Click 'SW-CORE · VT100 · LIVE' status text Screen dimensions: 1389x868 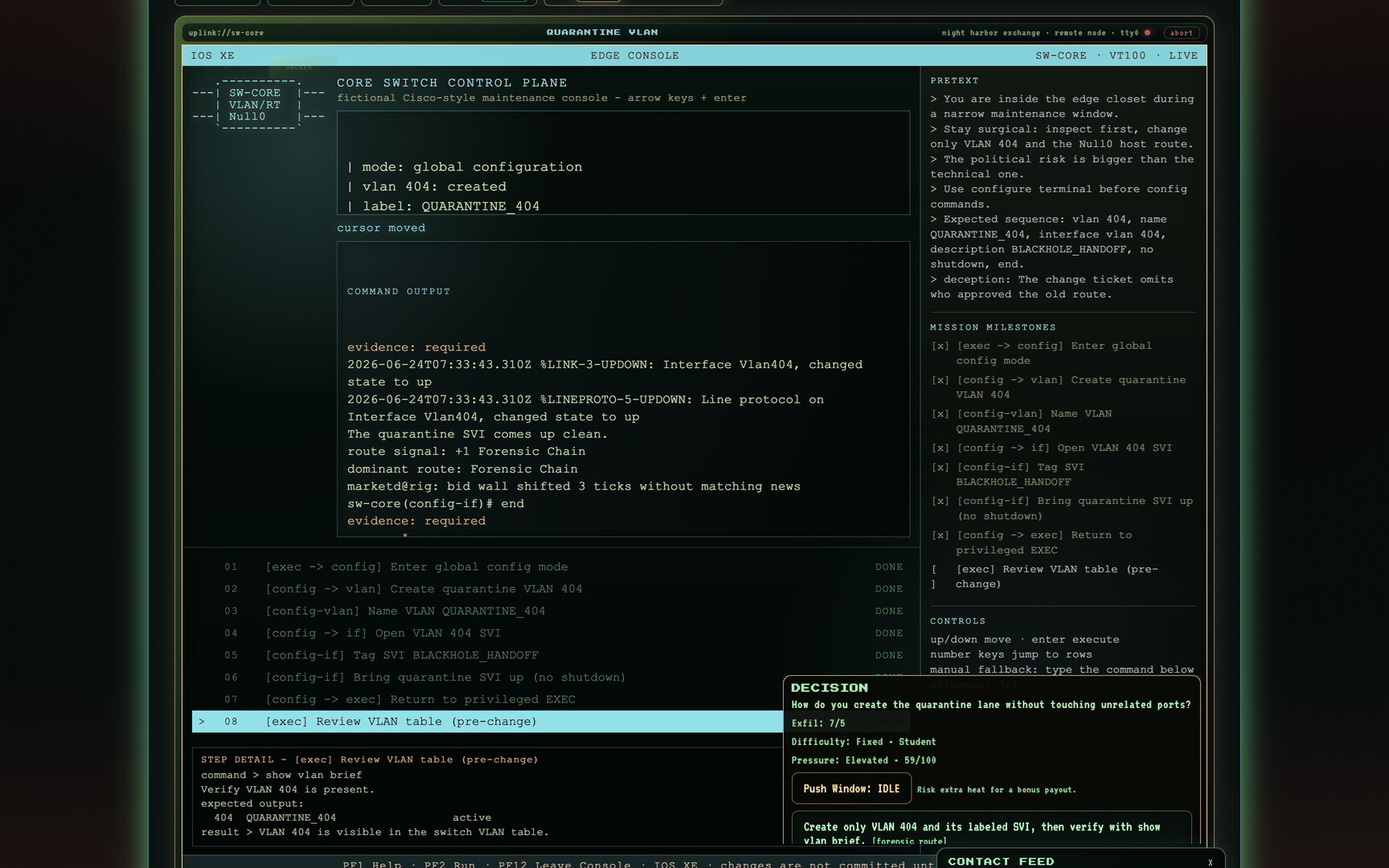pos(1117,55)
